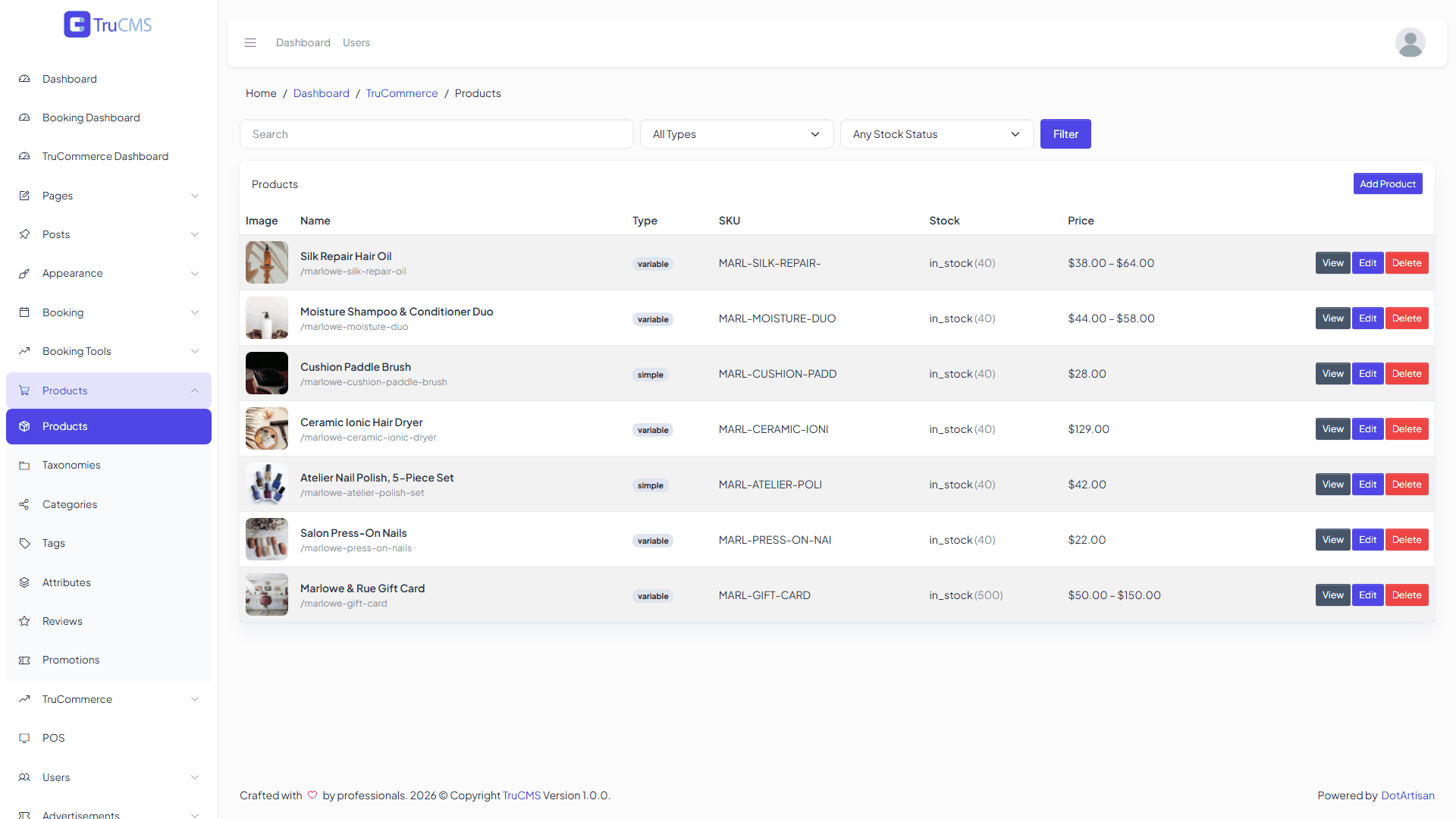Screen dimensions: 1456x819
Task: Click the POS monitor icon
Action: [x=24, y=738]
